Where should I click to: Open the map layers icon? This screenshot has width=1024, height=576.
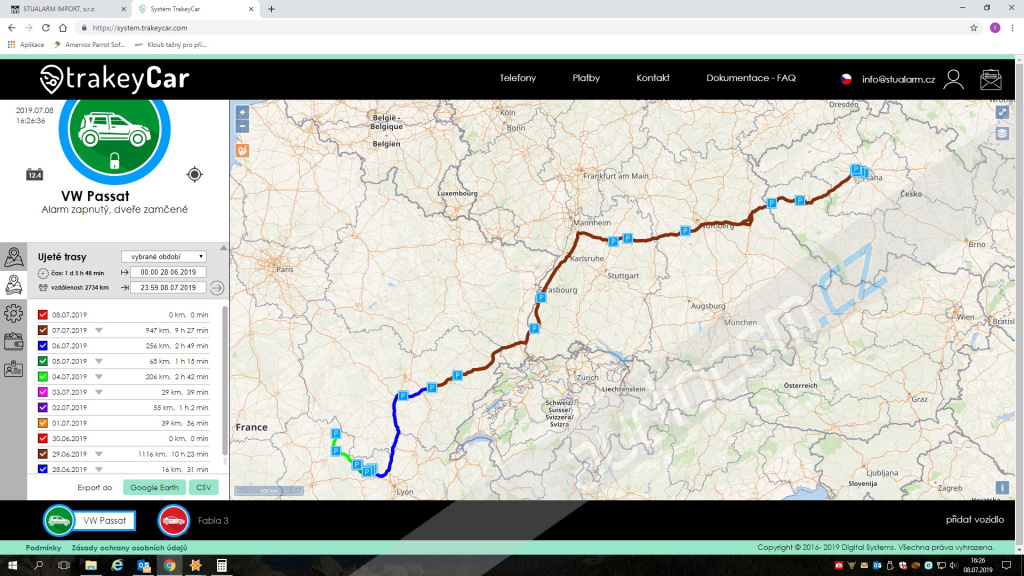pyautogui.click(x=1002, y=133)
